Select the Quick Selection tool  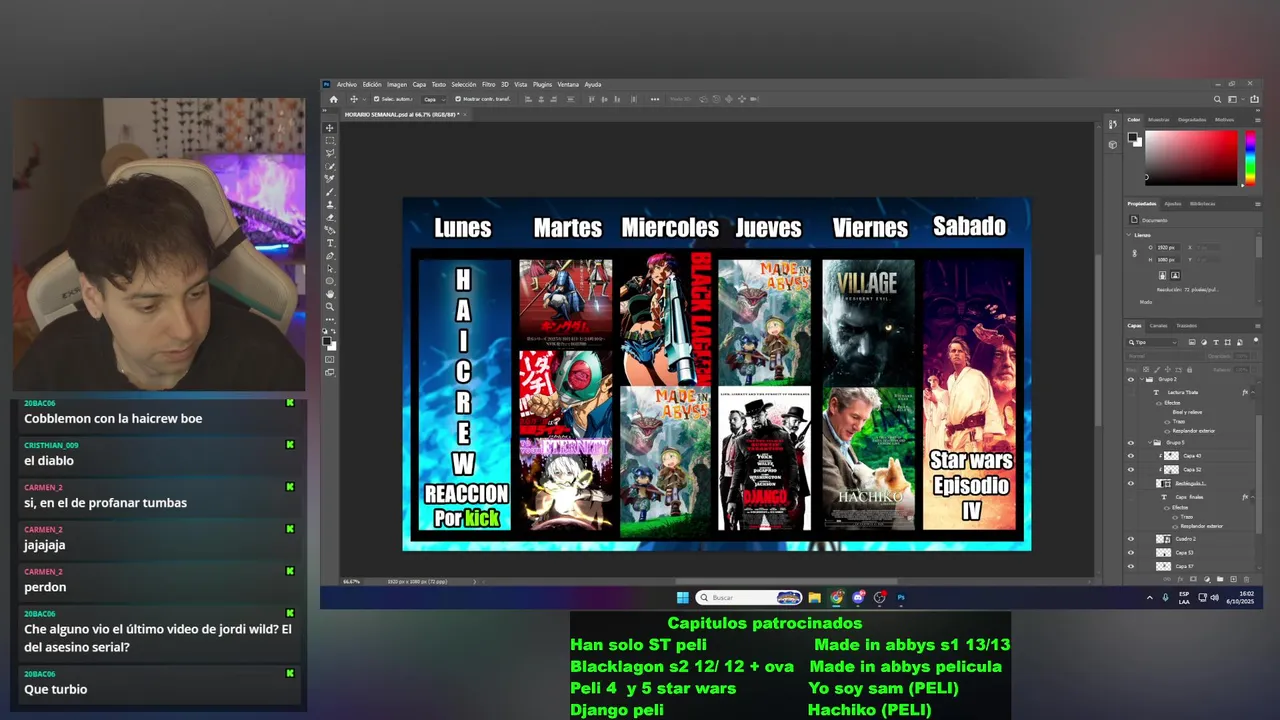(x=329, y=166)
